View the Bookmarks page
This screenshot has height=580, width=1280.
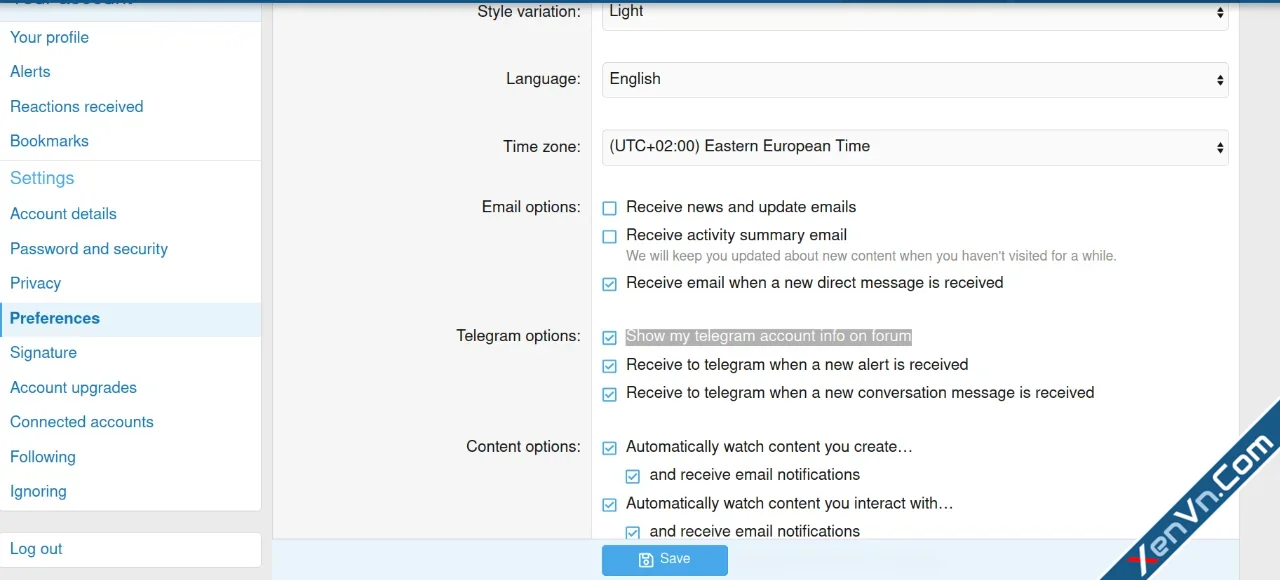(49, 141)
